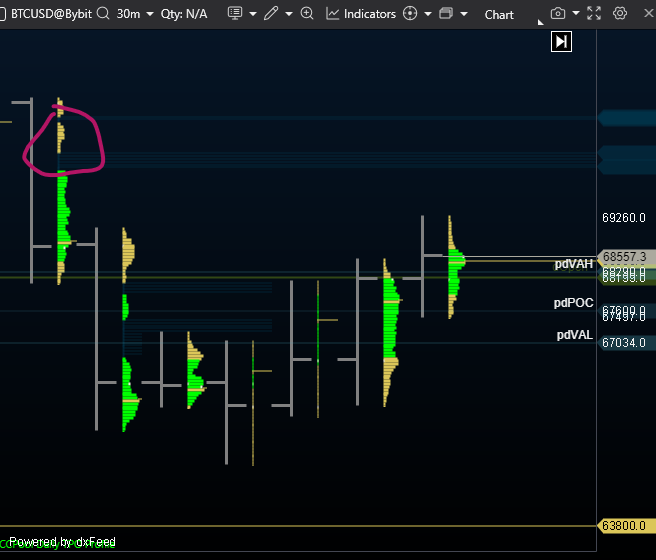Expand the data box dropdown arrow
This screenshot has height=560, width=656.
coord(253,14)
